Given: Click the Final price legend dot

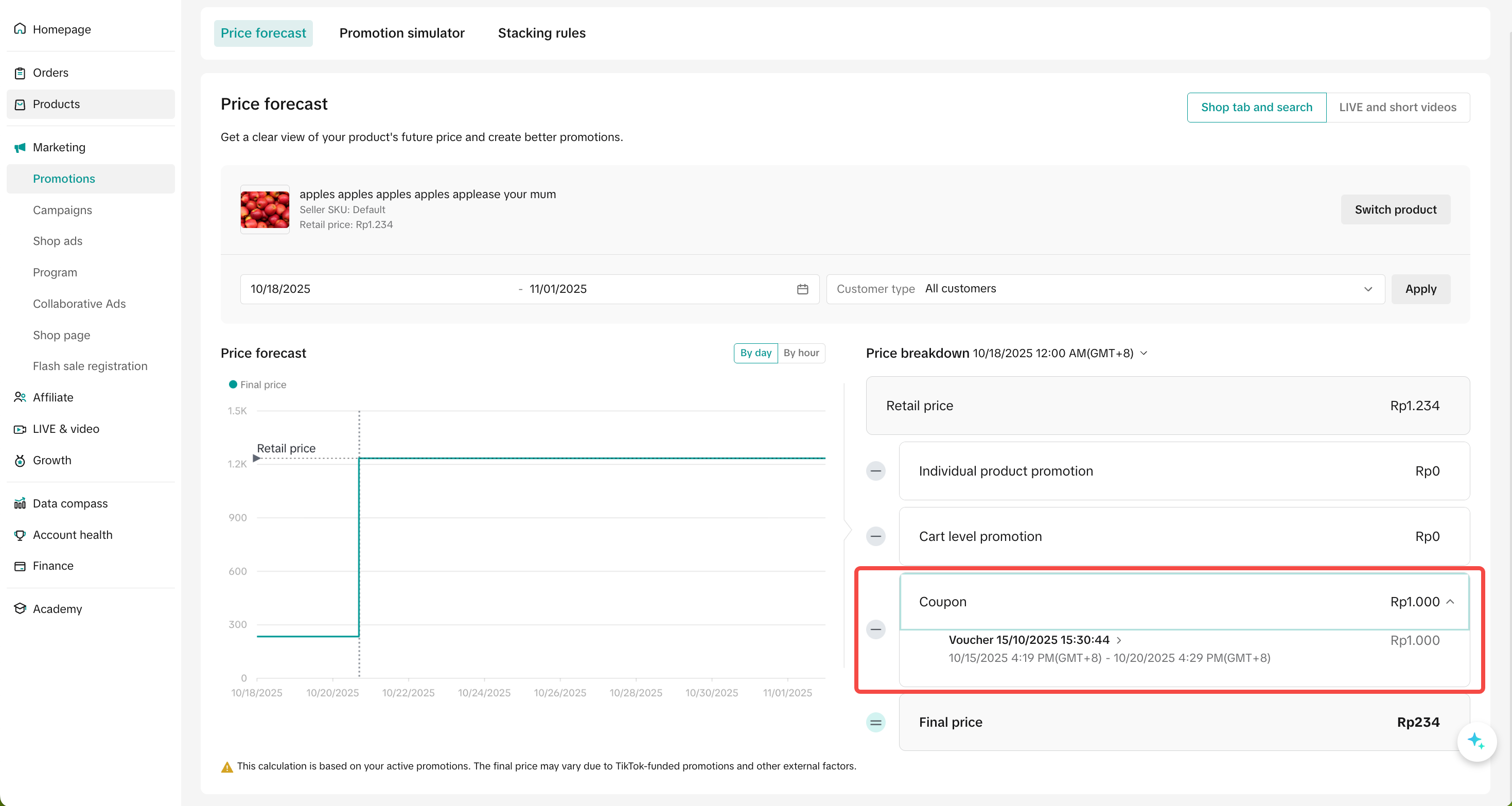Looking at the screenshot, I should [233, 384].
